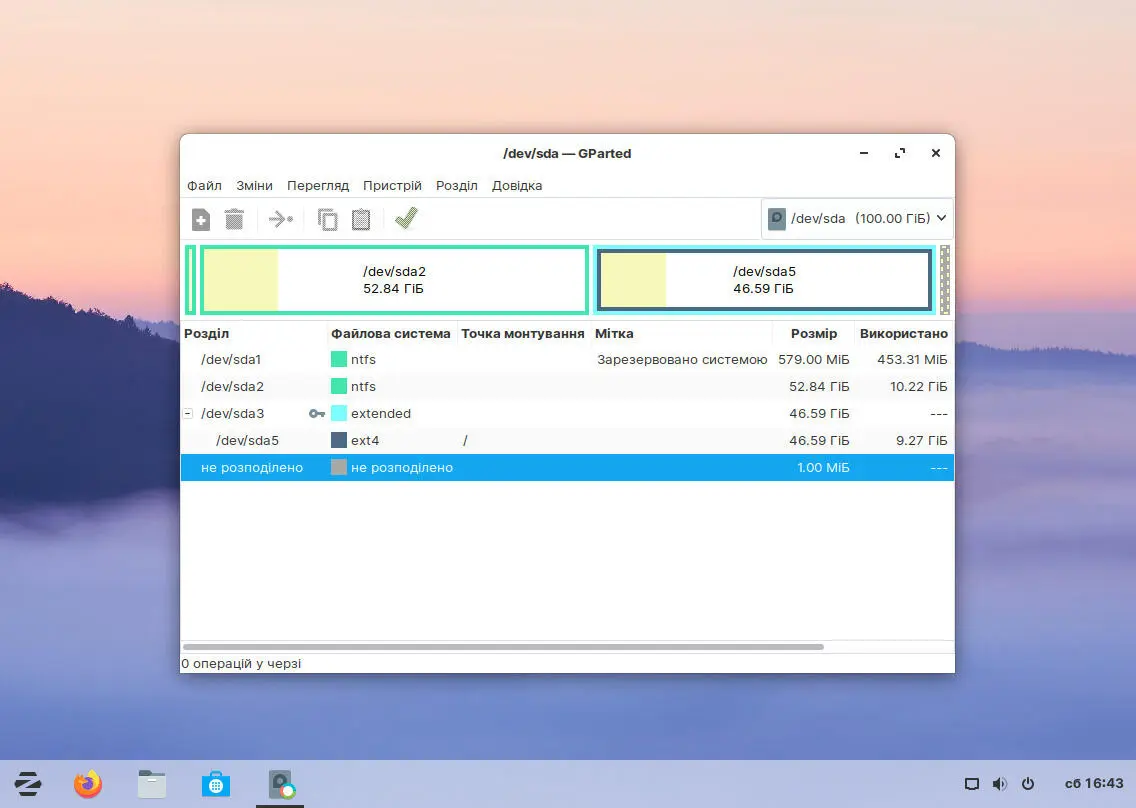Select the /dev/sda5 row
This screenshot has width=1136, height=808.
click(x=567, y=441)
